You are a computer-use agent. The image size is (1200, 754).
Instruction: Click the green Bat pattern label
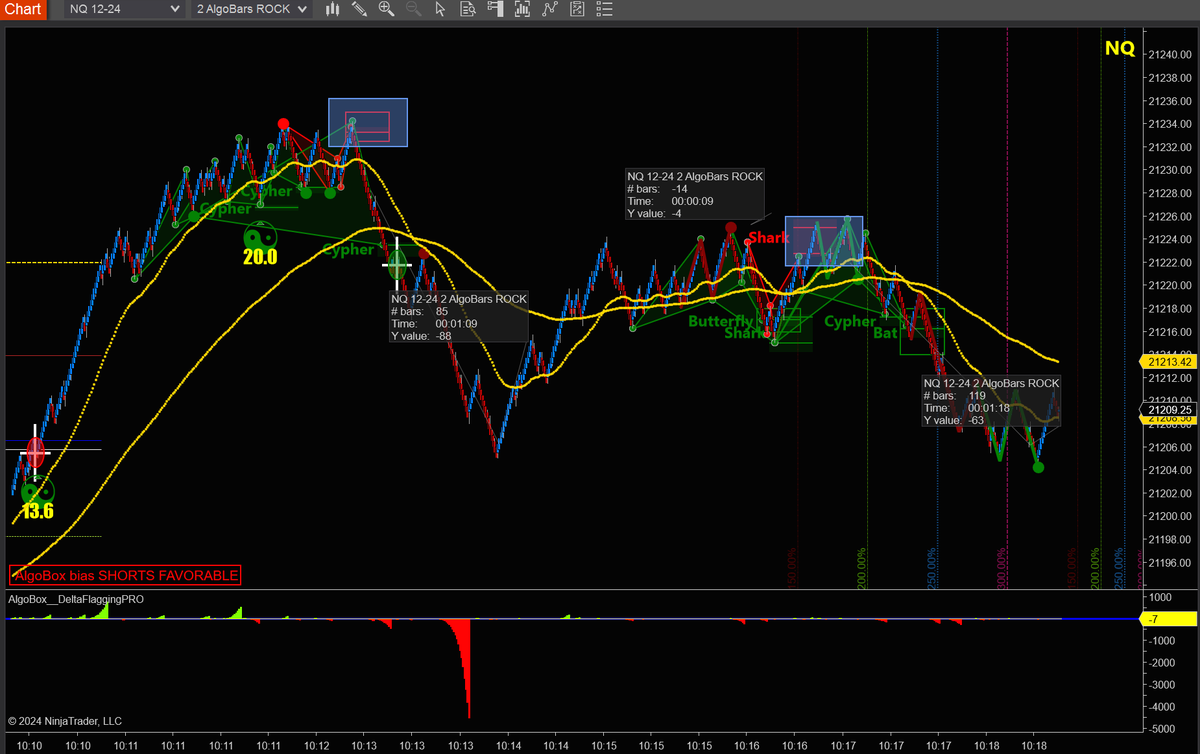(885, 333)
